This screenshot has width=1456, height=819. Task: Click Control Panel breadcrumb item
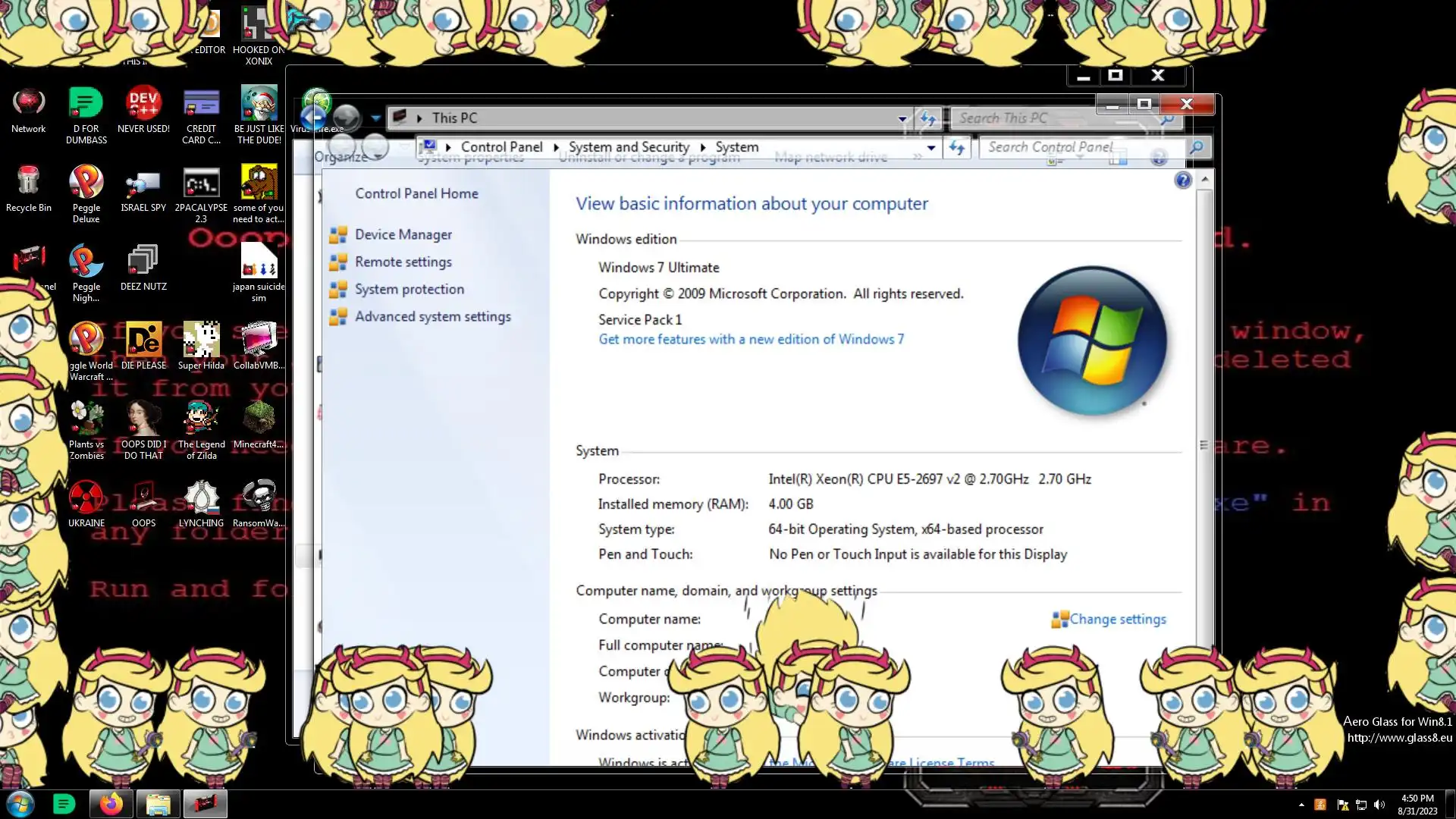click(x=501, y=147)
